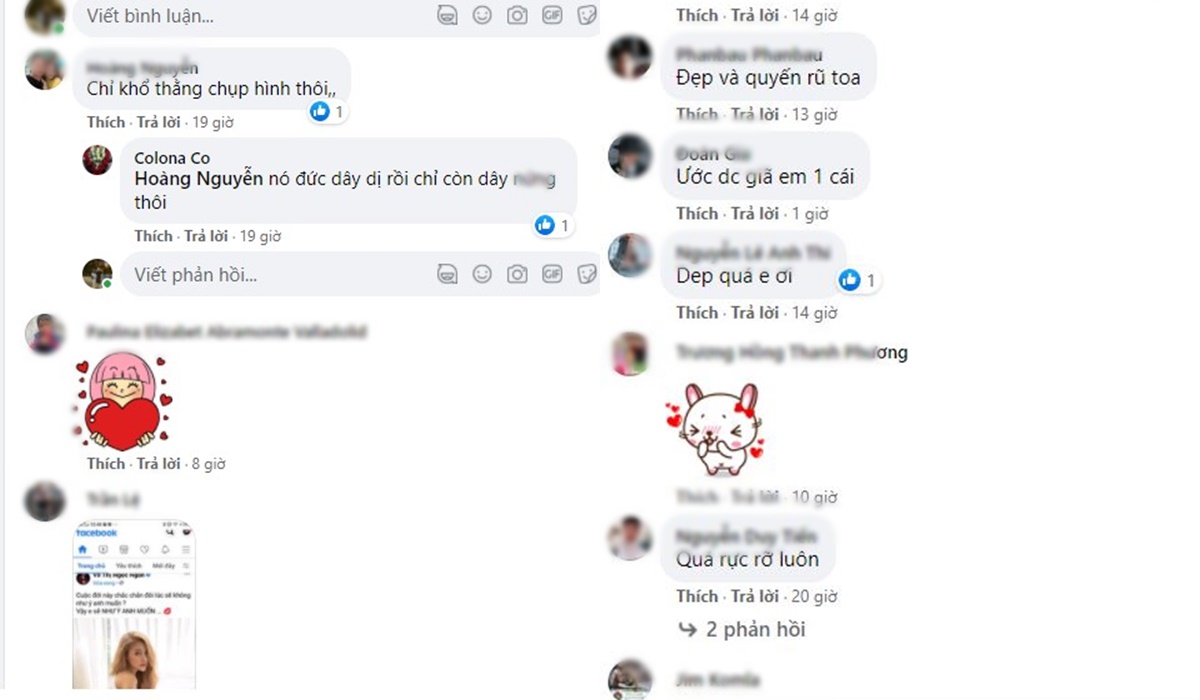The image size is (1200, 700).
Task: Click the pink-haired girl heart sticker
Action: pyautogui.click(x=122, y=401)
